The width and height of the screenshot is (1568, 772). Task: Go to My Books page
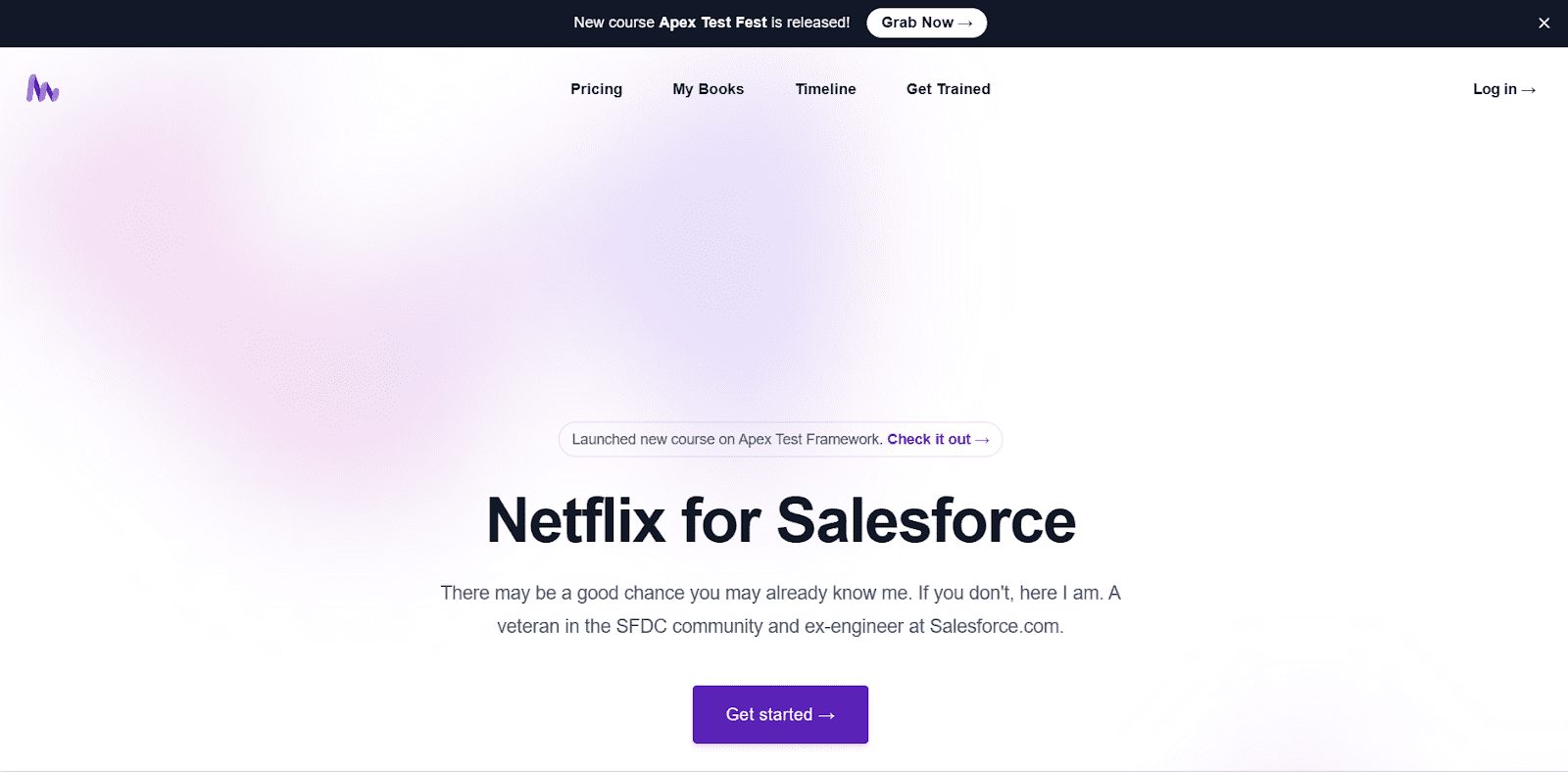tap(708, 89)
